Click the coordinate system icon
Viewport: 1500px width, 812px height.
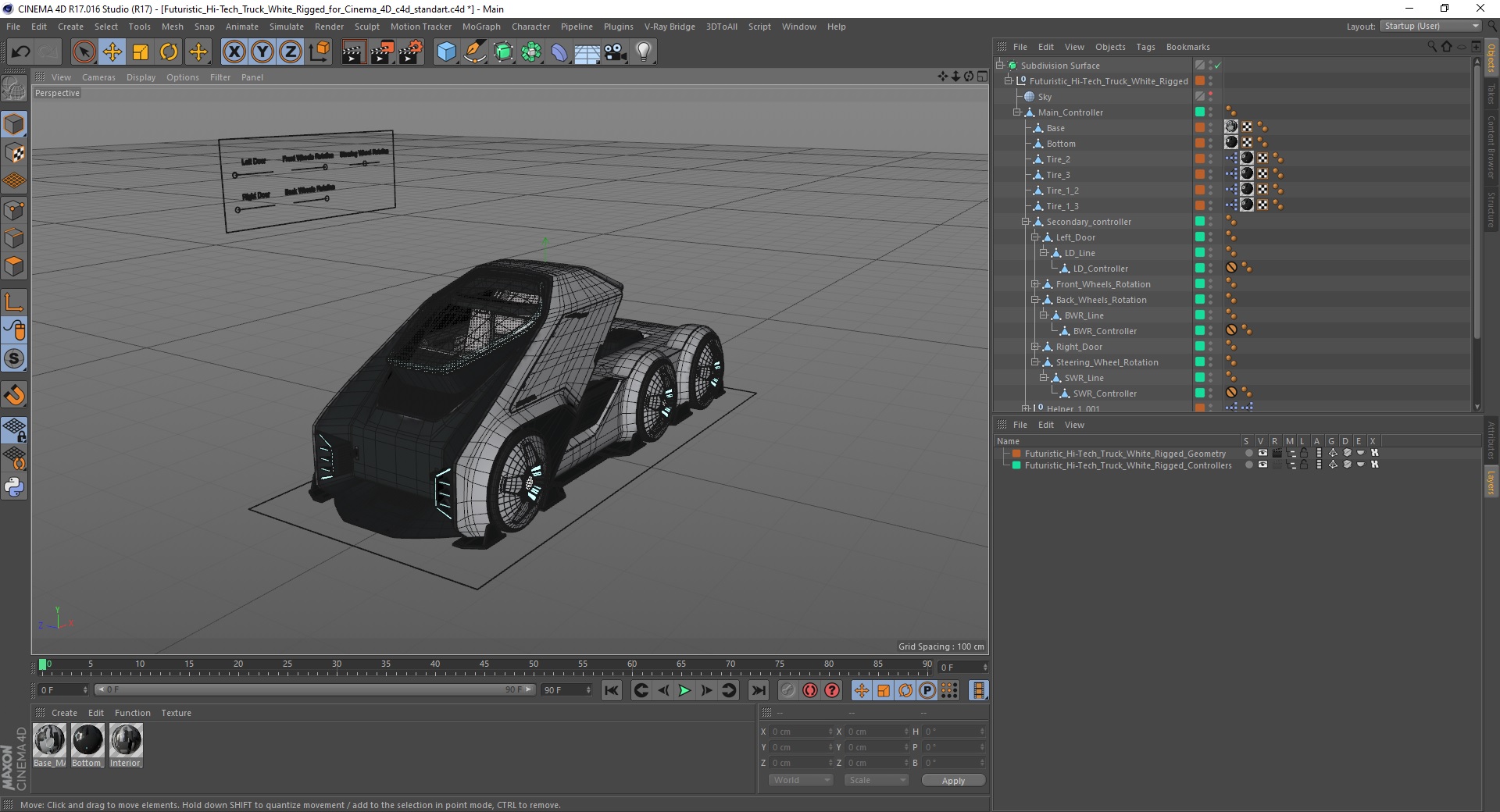[x=319, y=52]
